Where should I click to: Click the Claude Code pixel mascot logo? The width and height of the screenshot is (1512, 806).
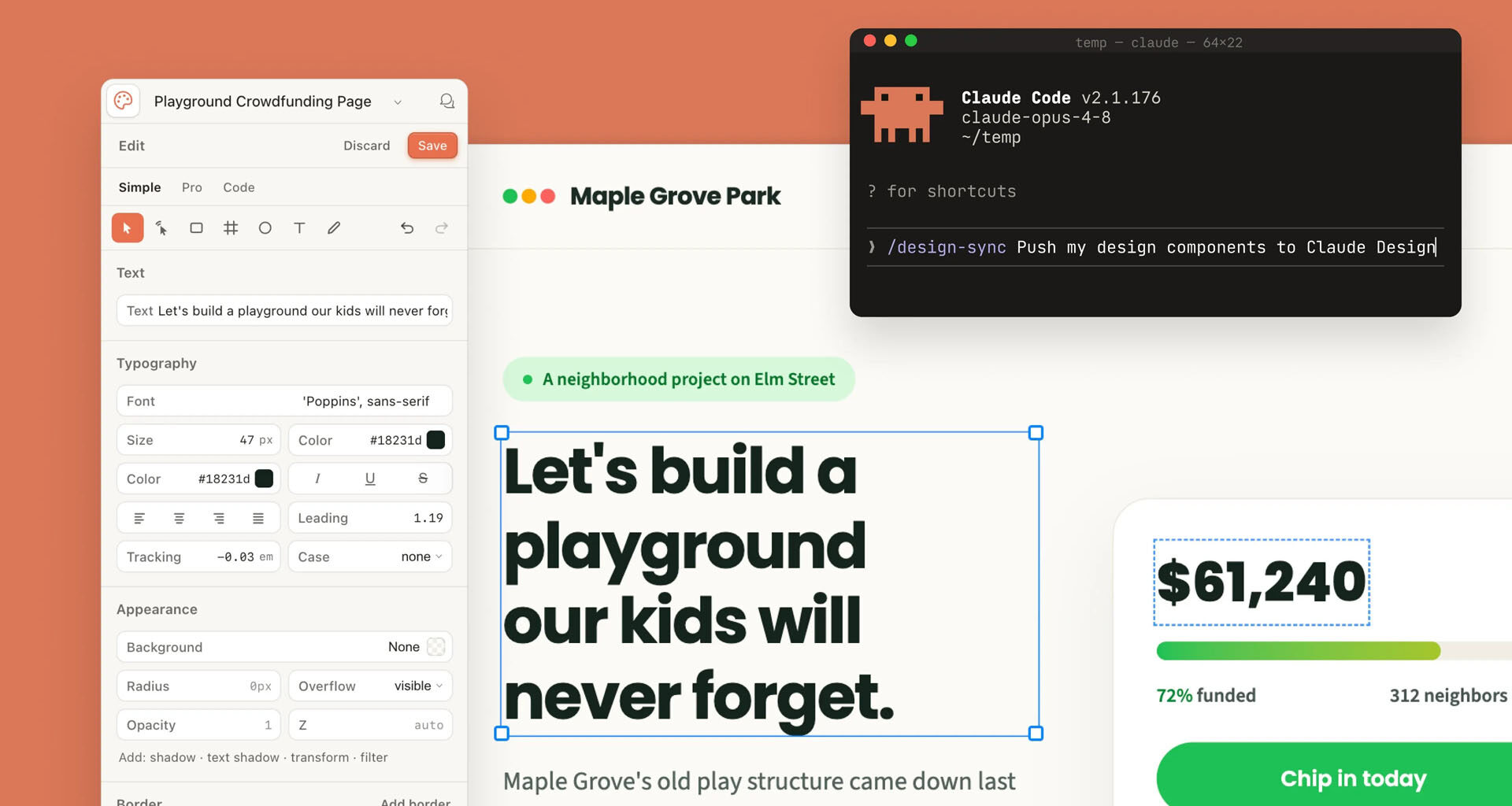click(x=902, y=115)
